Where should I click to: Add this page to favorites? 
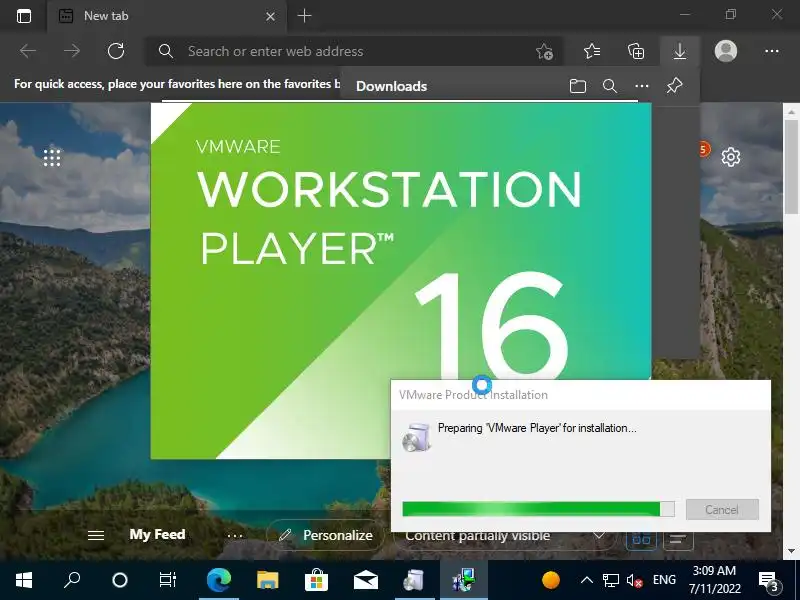tap(544, 51)
